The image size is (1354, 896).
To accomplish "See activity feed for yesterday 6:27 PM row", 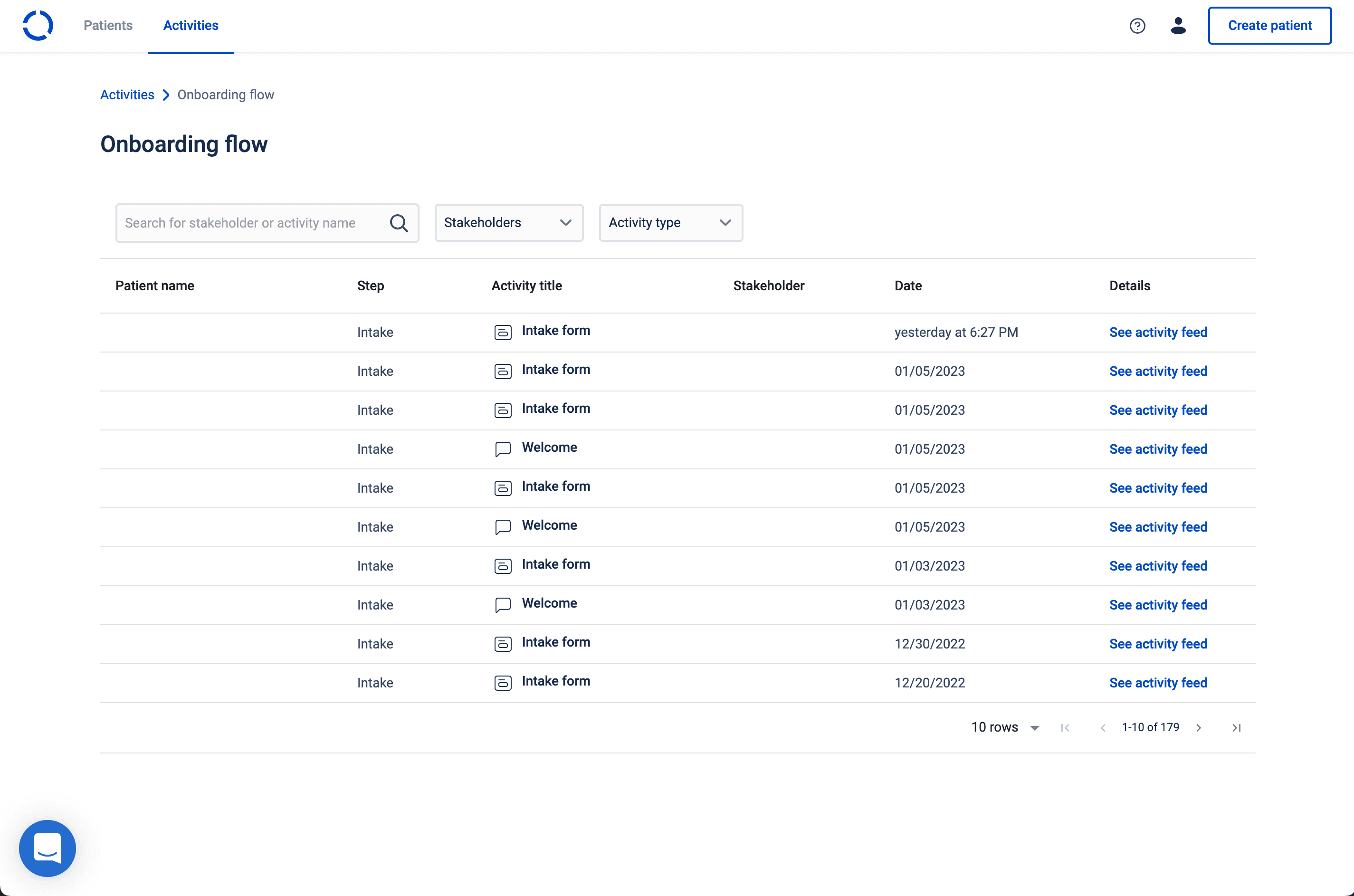I will click(x=1158, y=332).
